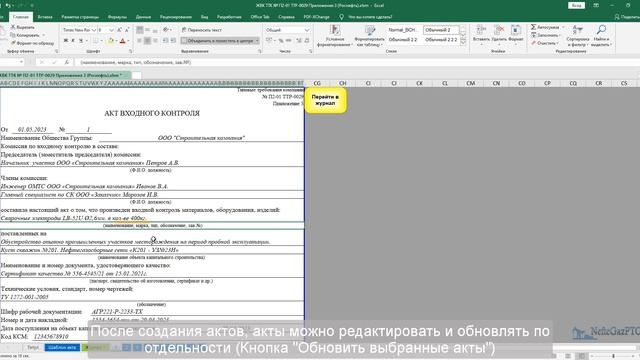Click the insert function fx button

tap(67, 62)
